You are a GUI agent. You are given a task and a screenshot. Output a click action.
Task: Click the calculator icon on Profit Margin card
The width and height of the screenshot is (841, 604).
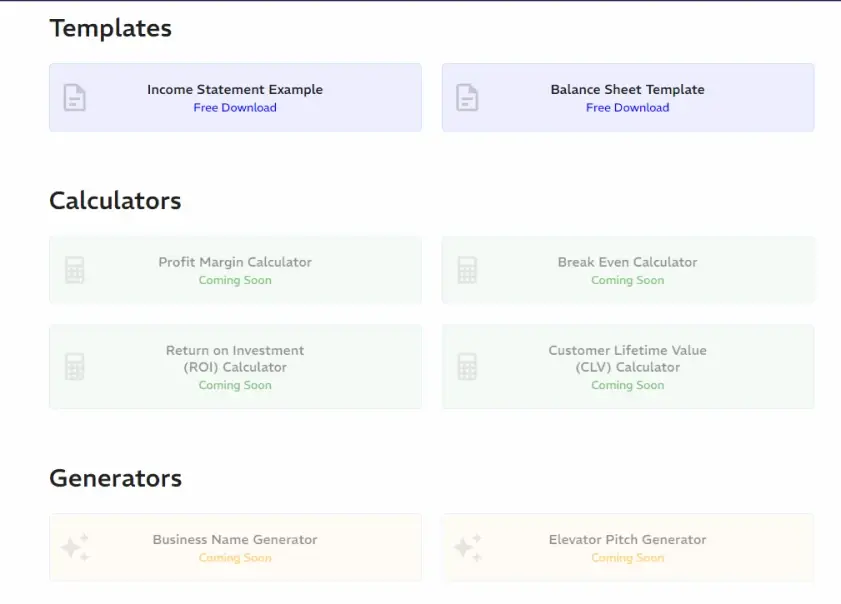pyautogui.click(x=75, y=270)
